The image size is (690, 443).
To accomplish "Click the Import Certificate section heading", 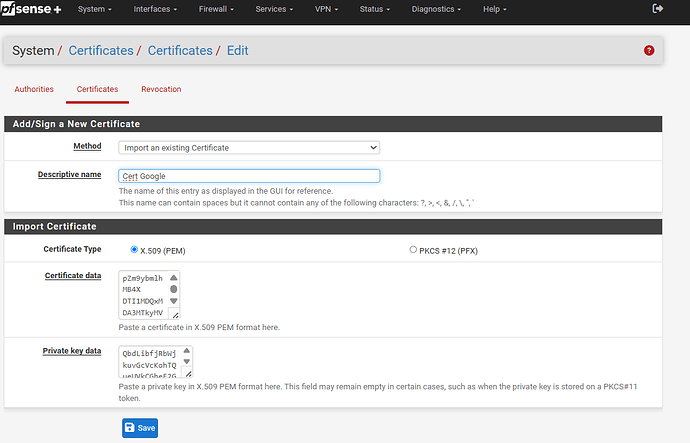I will pos(54,227).
